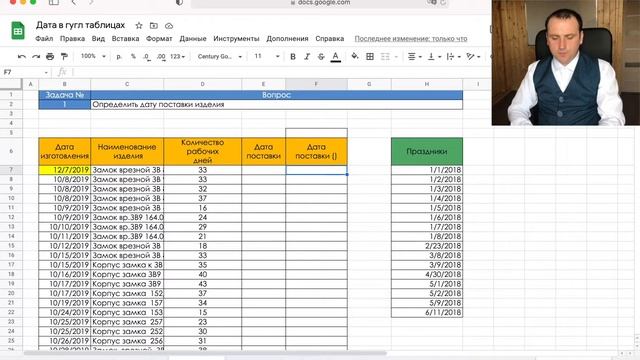Decrease decimal places

coord(147,57)
